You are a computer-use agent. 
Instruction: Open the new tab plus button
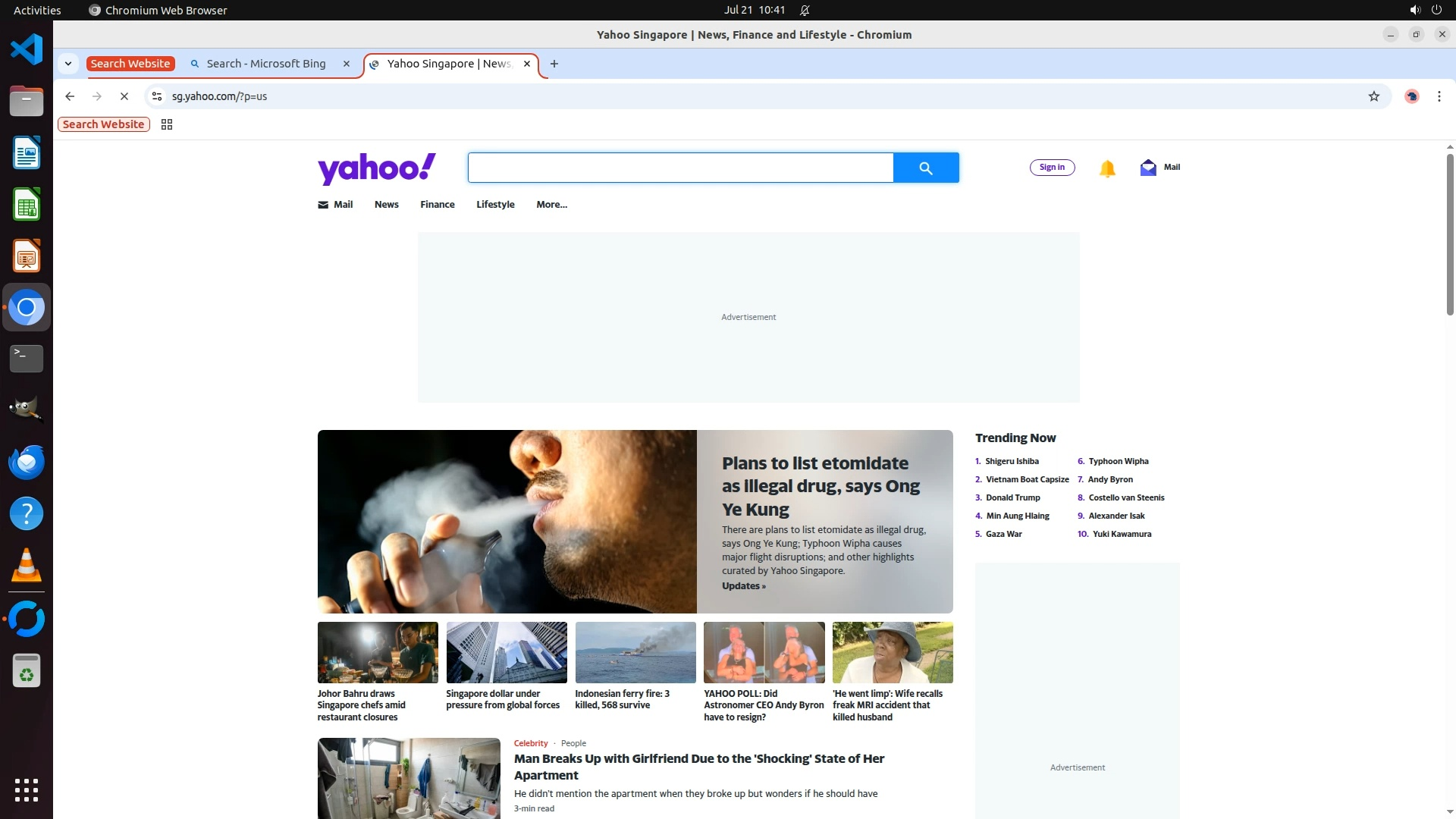pos(554,64)
